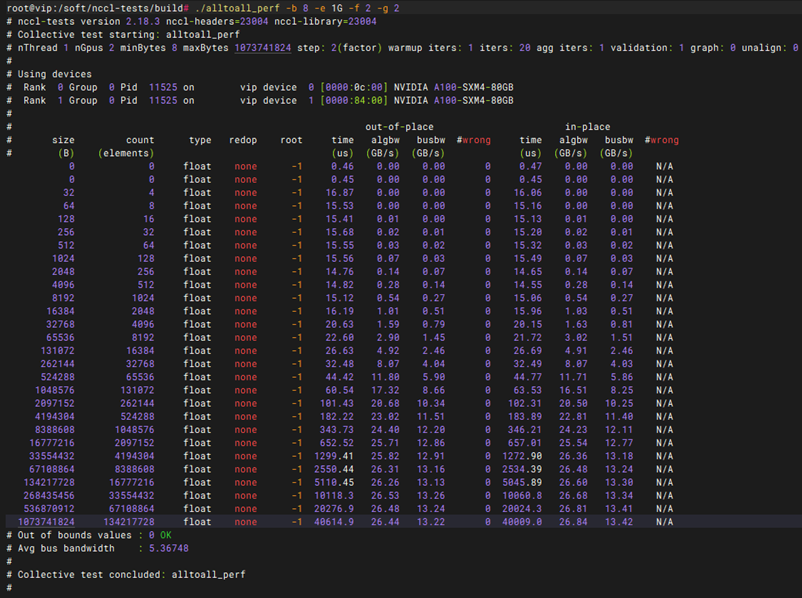Click the 'root' column header

[291, 140]
